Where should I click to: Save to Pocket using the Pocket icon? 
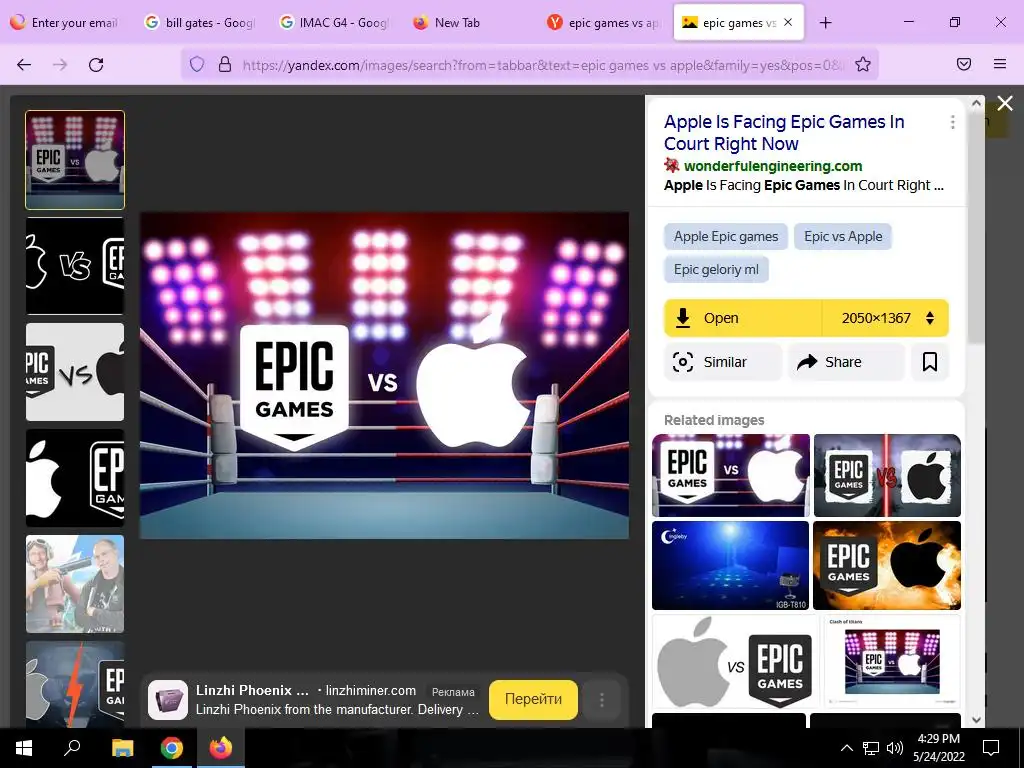[x=964, y=64]
